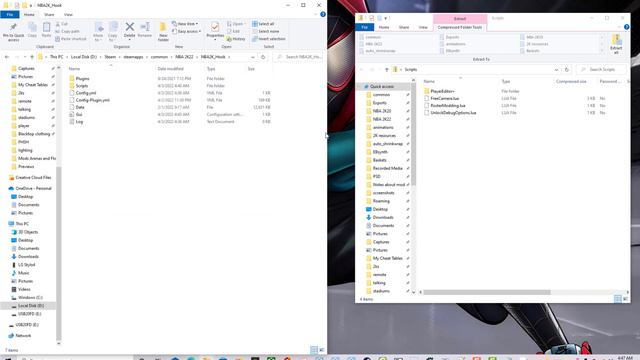Click Copy path in the Clipboard group
The image size is (640, 360).
67,31
